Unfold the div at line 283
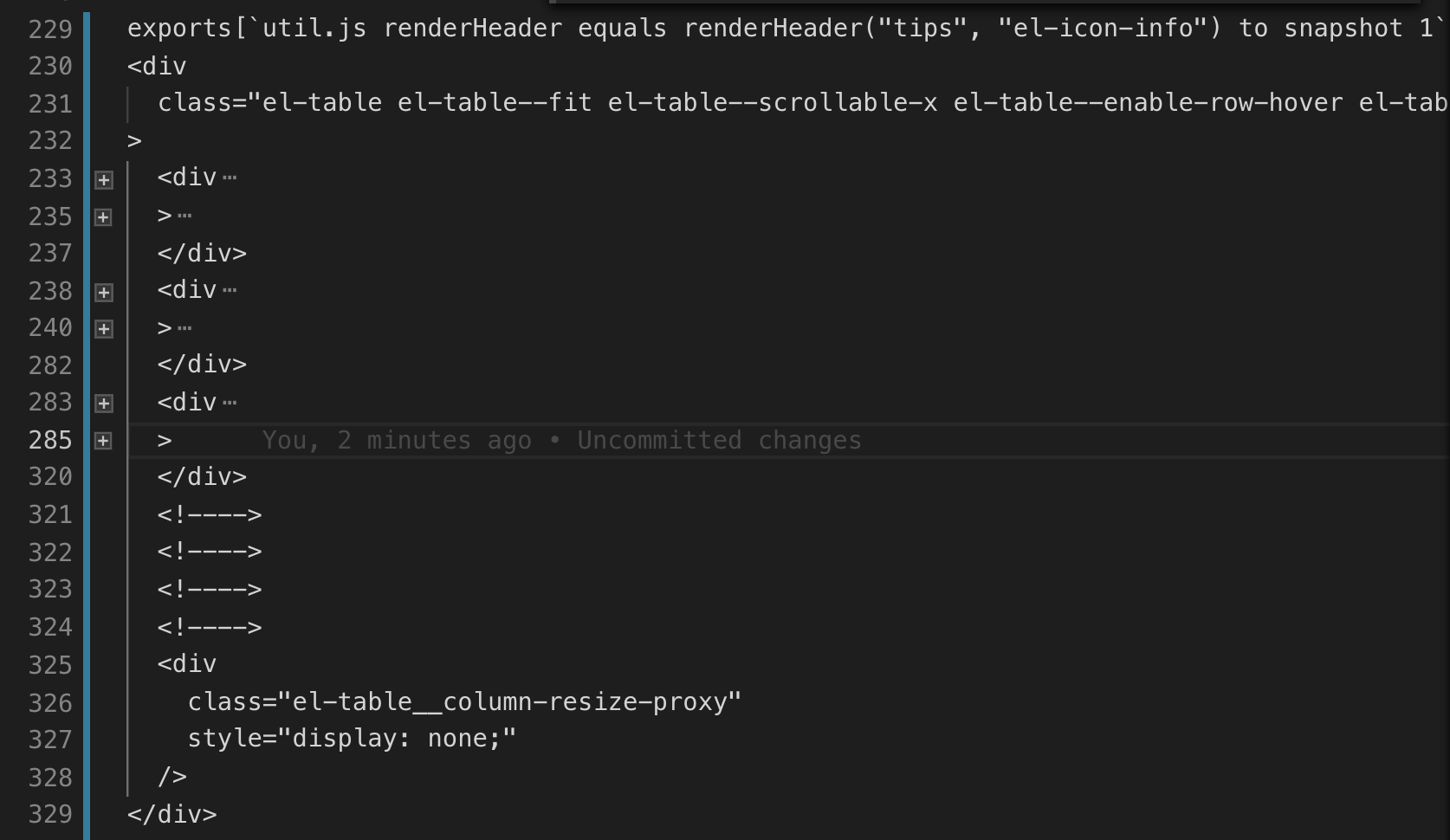The width and height of the screenshot is (1450, 840). 104,404
